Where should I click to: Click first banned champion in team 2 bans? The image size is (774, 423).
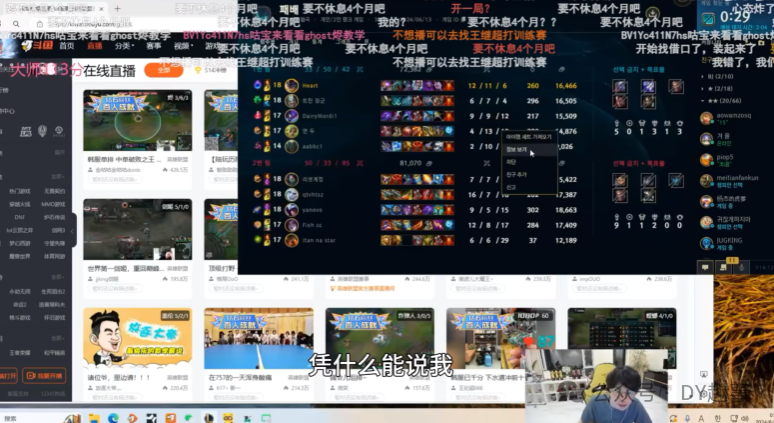[620, 180]
